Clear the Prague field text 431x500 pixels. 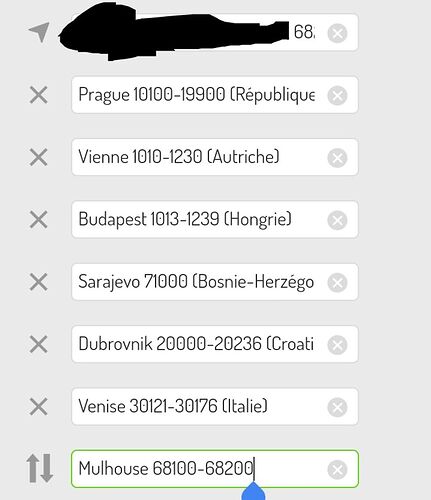click(337, 95)
